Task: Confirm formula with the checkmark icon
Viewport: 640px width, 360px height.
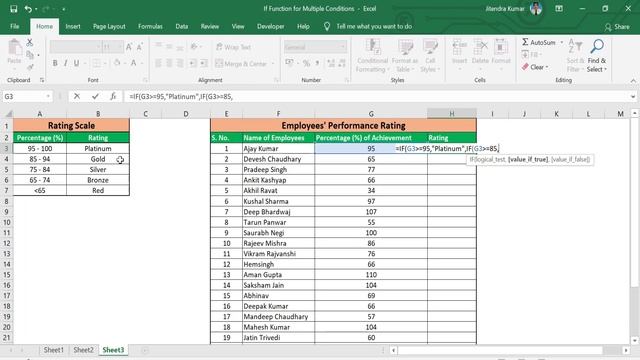Action: [95, 96]
